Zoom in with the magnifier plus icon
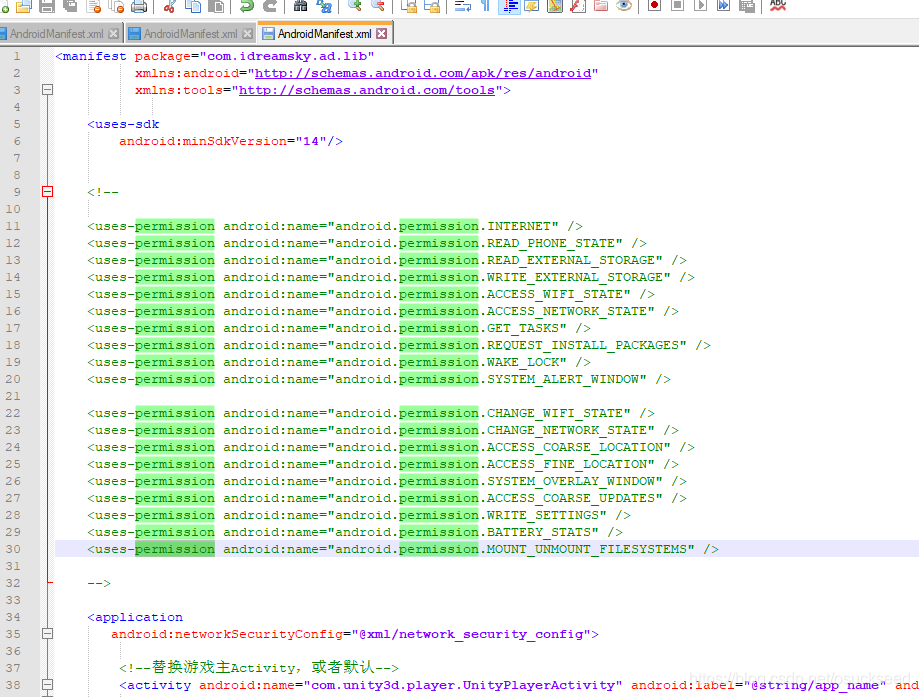The image size is (919, 697). pyautogui.click(x=355, y=6)
